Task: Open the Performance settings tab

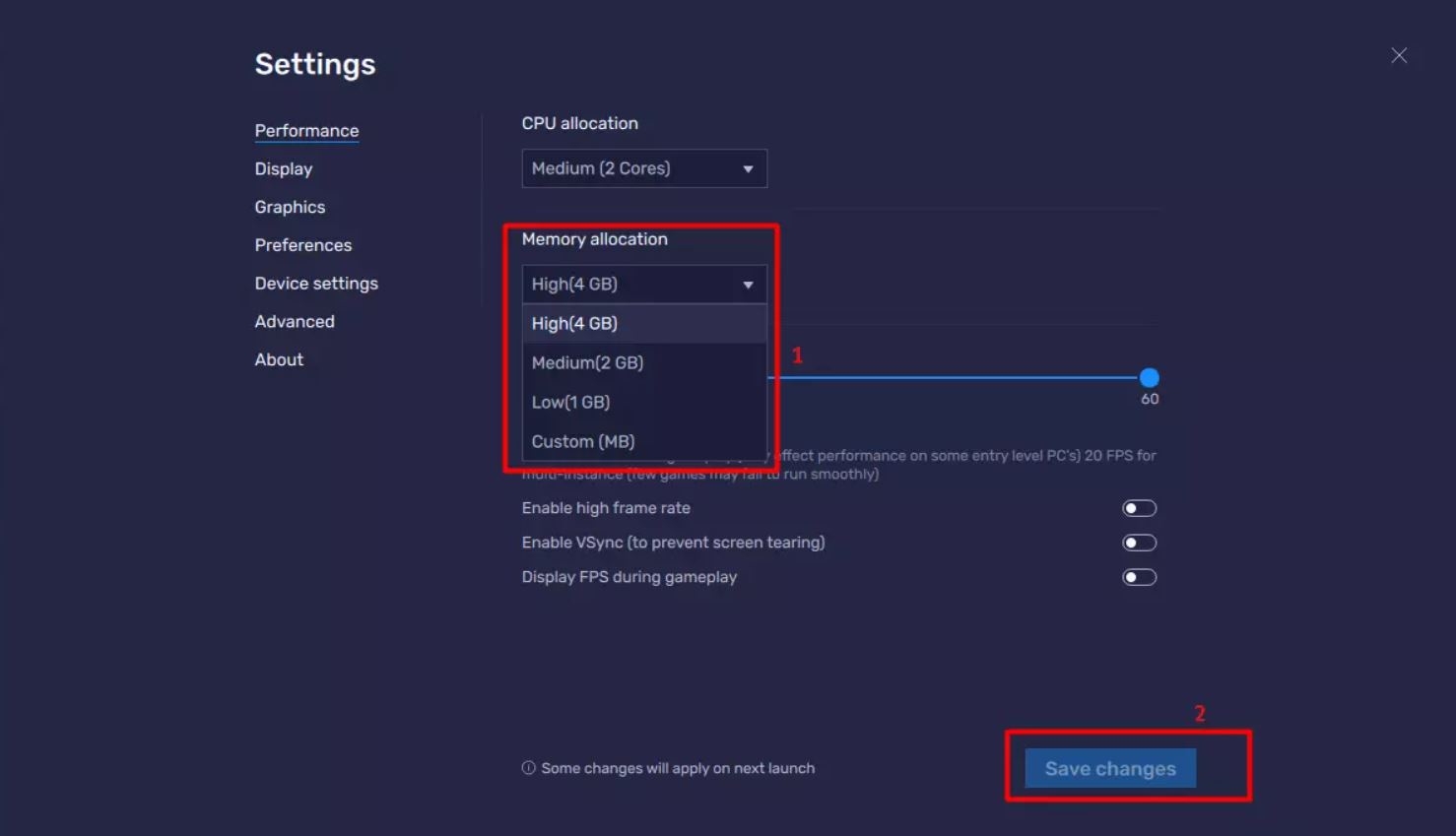Action: [x=306, y=131]
